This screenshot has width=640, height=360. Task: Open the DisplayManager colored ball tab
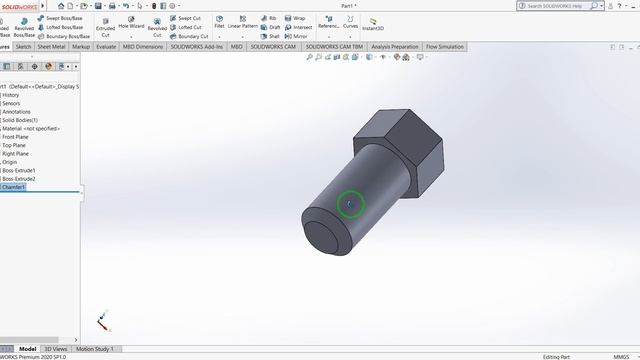[x=49, y=66]
